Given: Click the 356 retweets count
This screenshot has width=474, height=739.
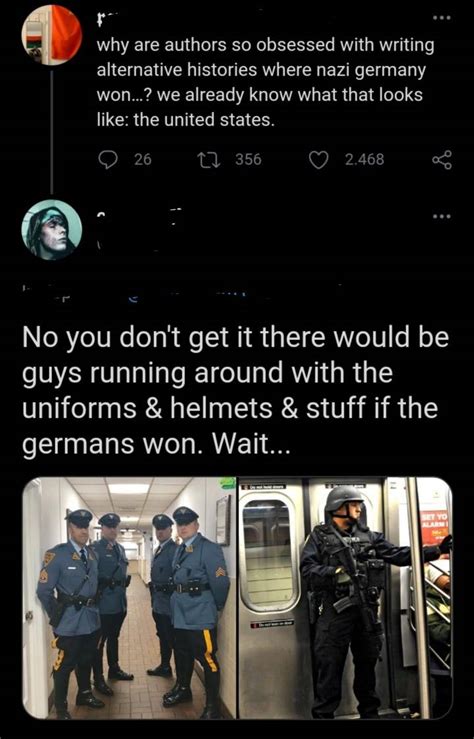Looking at the screenshot, I should pos(248,160).
